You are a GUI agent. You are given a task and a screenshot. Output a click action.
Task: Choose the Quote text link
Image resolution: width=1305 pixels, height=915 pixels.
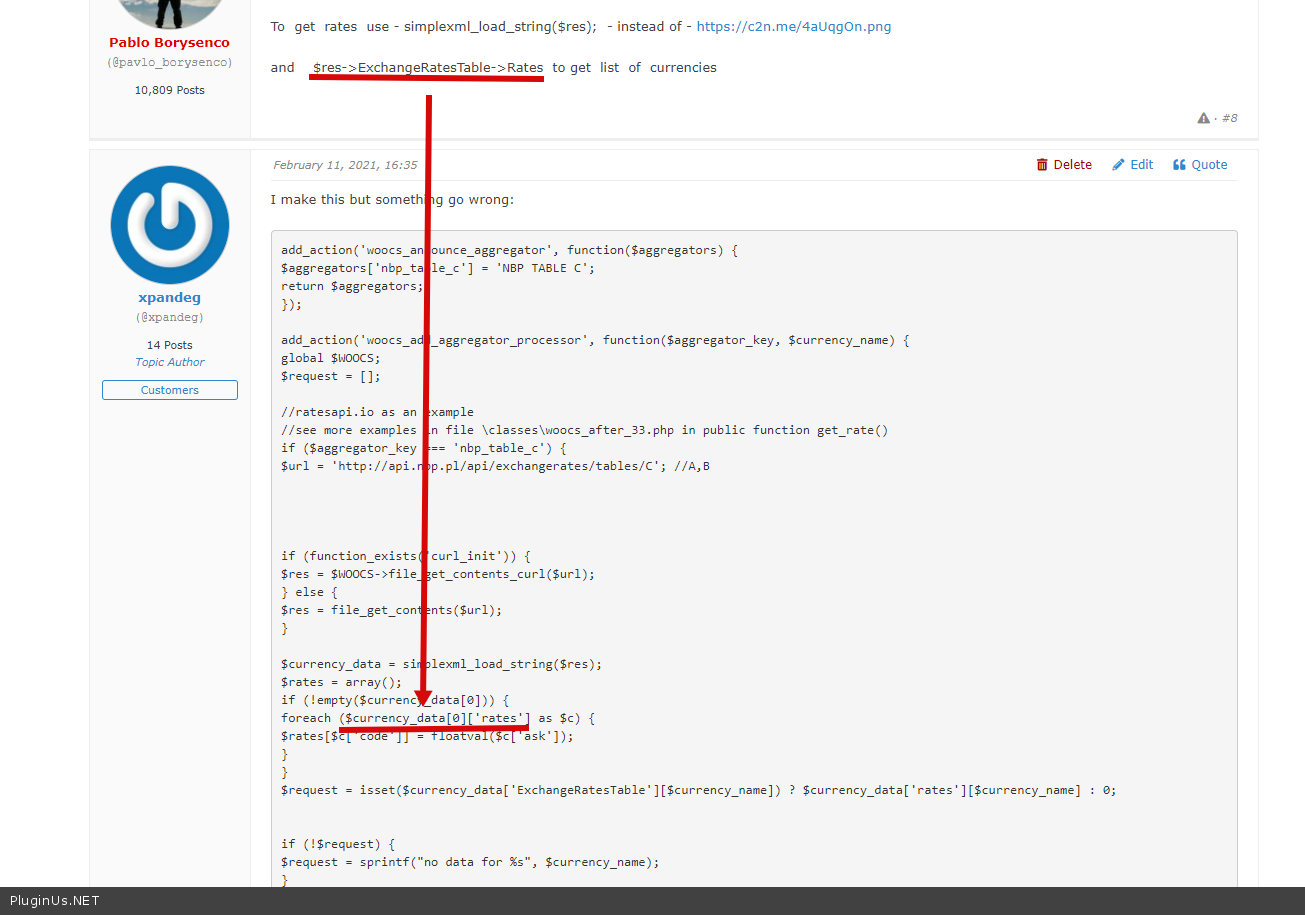coord(1209,165)
